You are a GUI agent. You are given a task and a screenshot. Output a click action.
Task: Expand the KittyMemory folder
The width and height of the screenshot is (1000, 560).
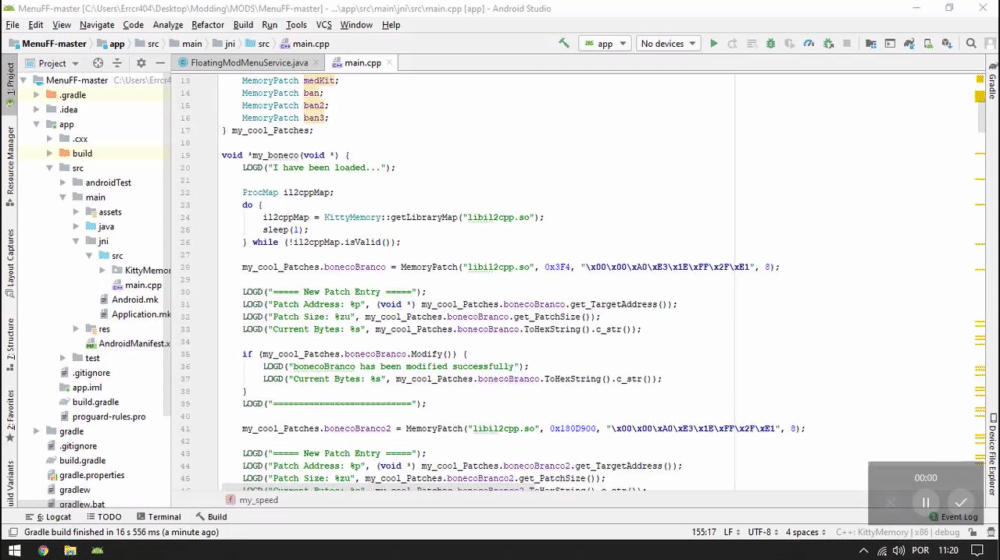(x=102, y=270)
